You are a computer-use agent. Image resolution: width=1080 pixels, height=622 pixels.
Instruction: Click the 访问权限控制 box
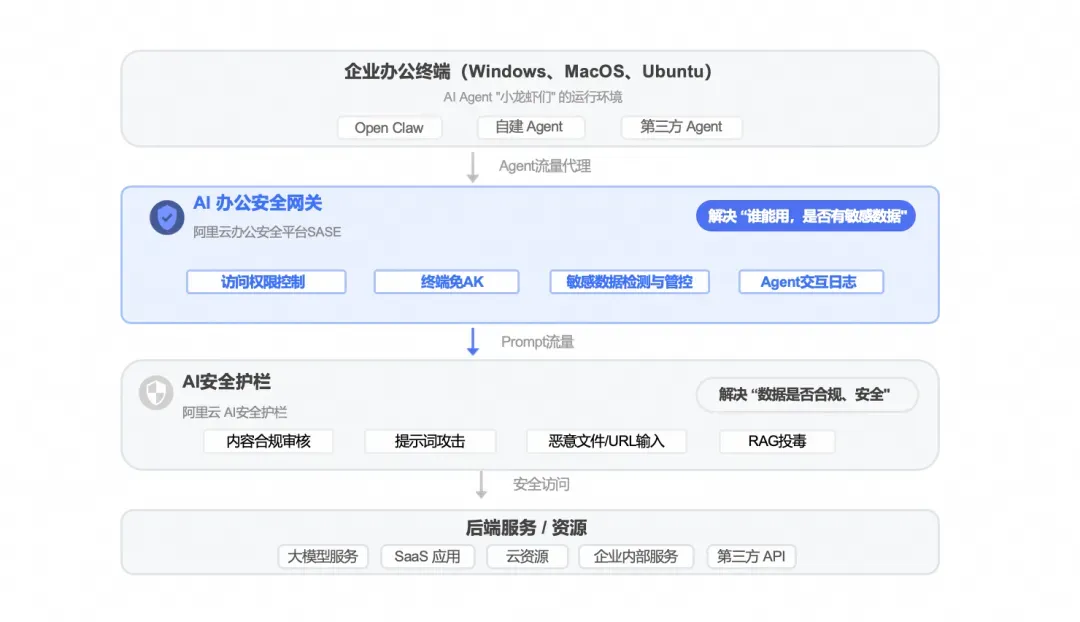(266, 282)
